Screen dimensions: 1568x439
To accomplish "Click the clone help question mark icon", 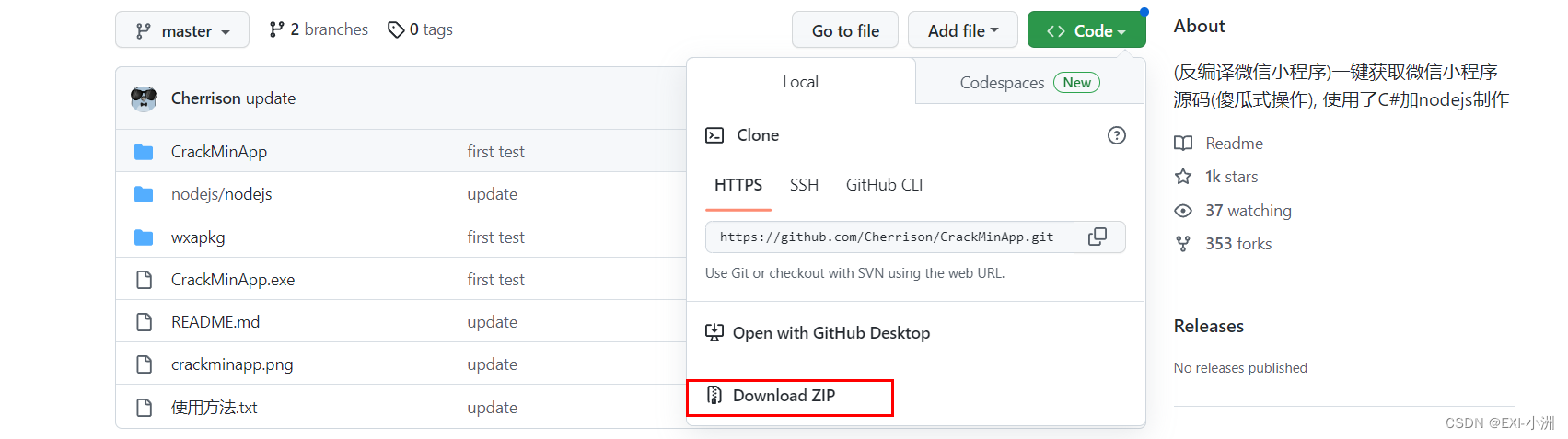I will [1116, 135].
